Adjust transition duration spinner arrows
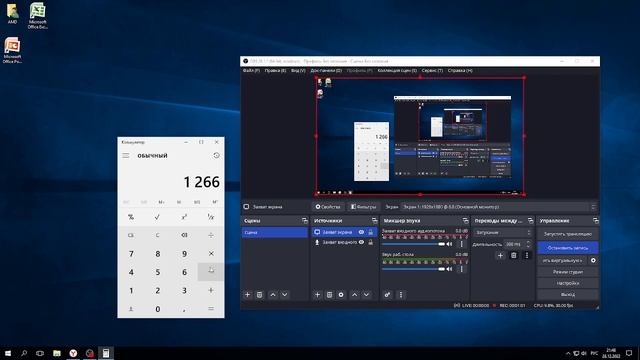Screen dimensions: 640x360 [528, 244]
